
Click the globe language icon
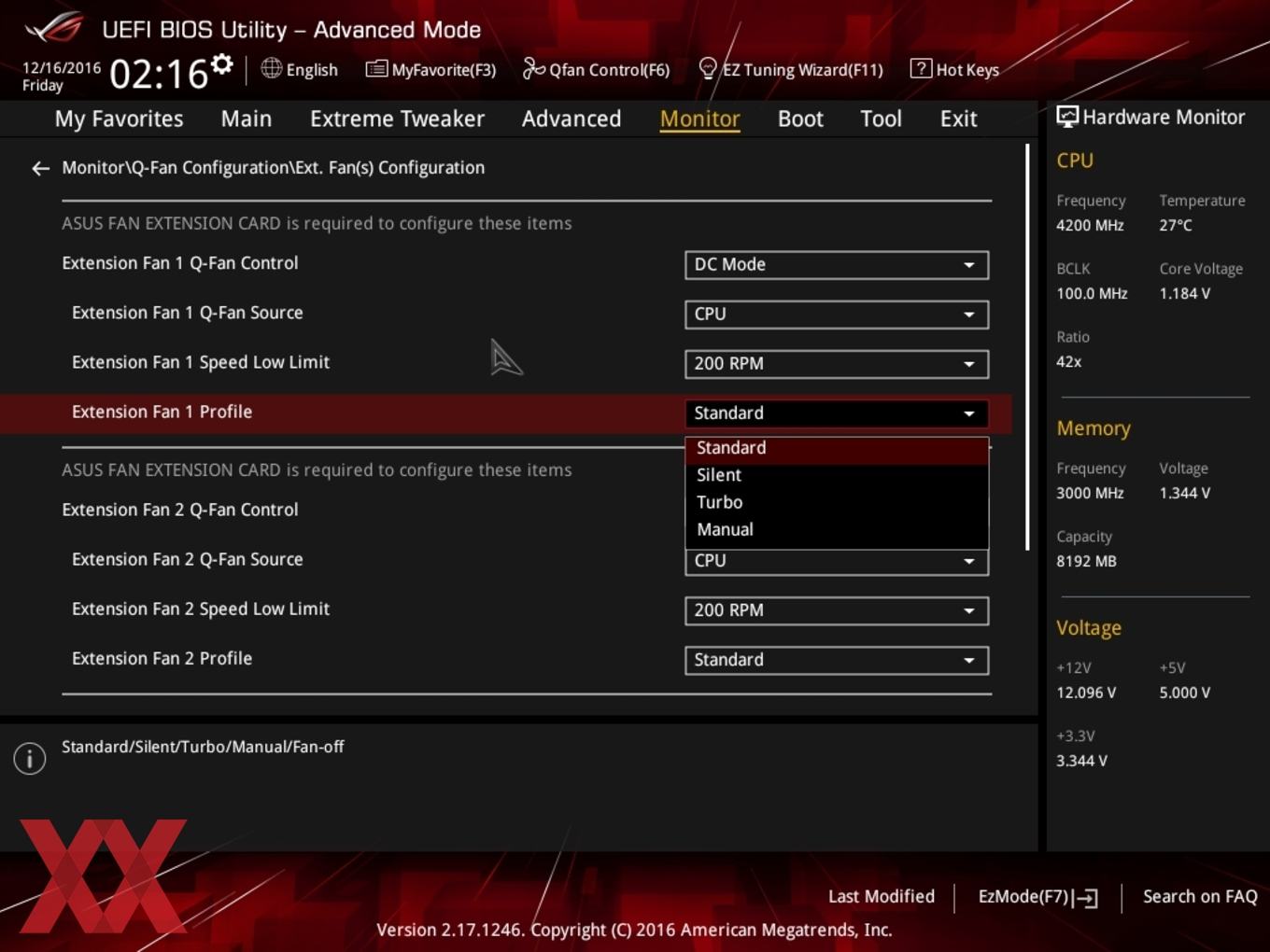271,68
